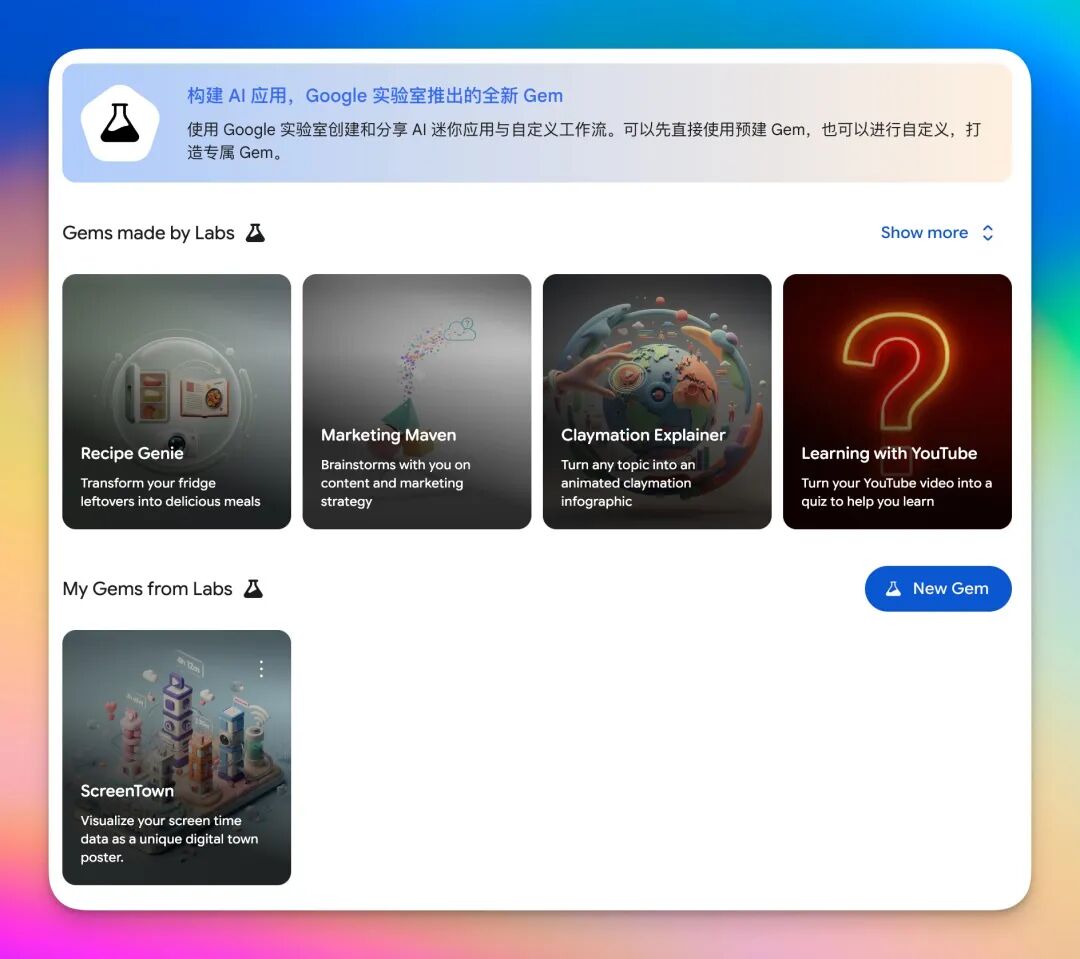This screenshot has height=959, width=1080.
Task: Open the ScreenTown gem
Action: pyautogui.click(x=176, y=756)
